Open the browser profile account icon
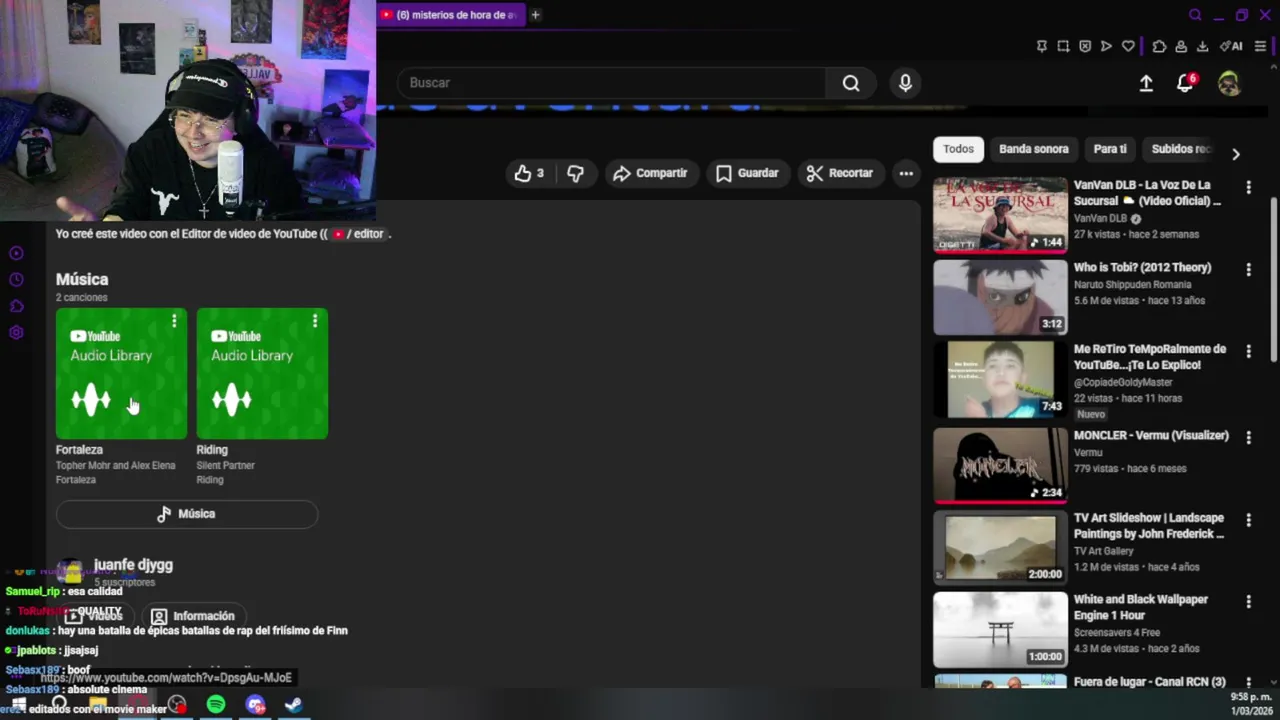This screenshot has width=1280, height=720. point(1181,46)
